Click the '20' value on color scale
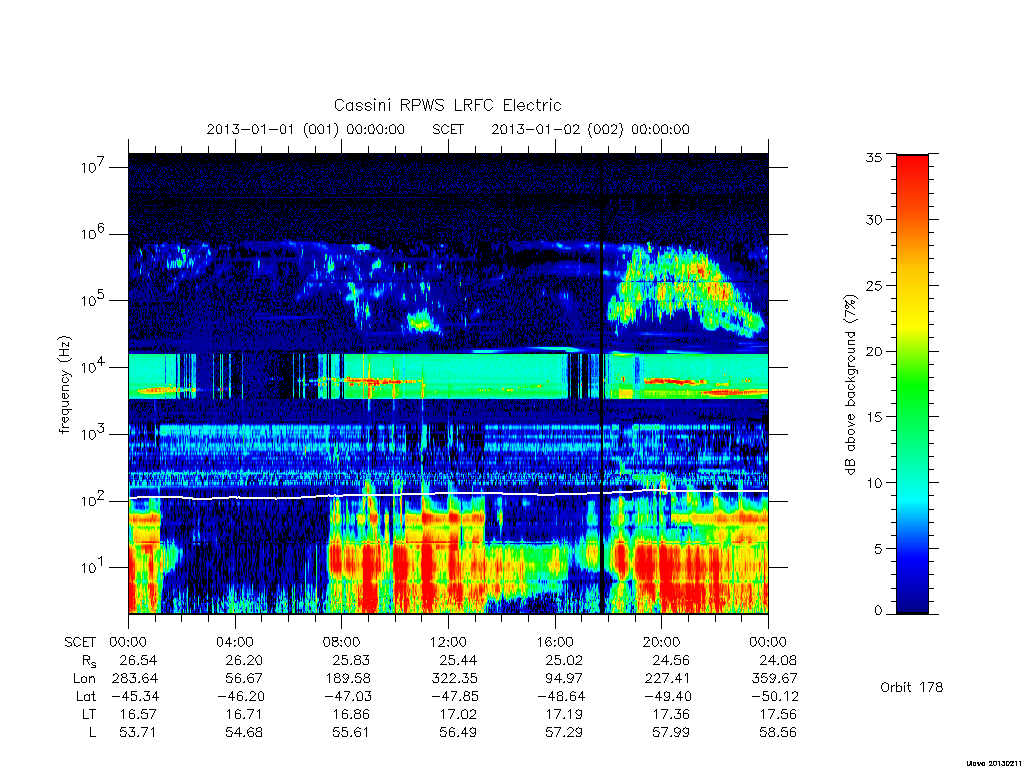1024x768 pixels. [873, 351]
